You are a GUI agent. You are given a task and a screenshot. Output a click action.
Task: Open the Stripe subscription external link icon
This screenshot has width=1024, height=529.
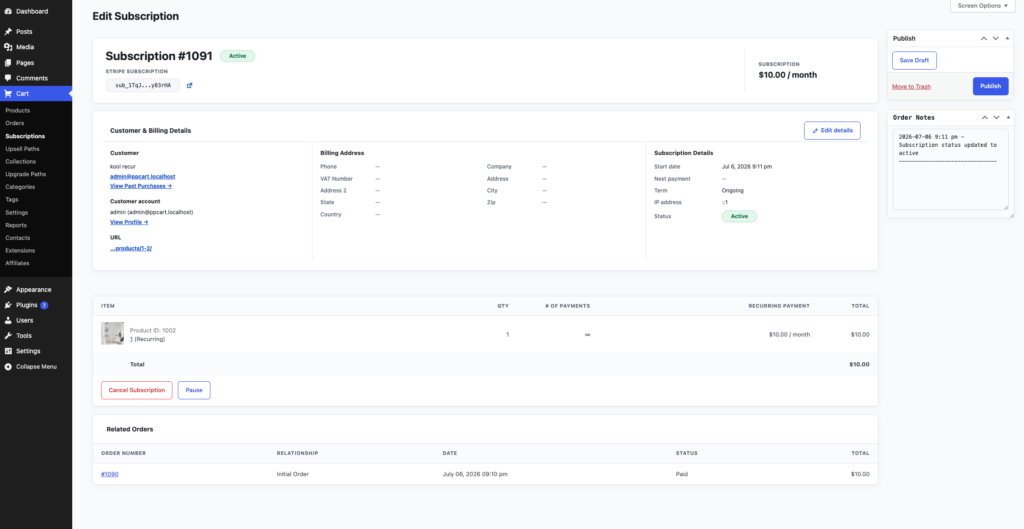pos(189,86)
